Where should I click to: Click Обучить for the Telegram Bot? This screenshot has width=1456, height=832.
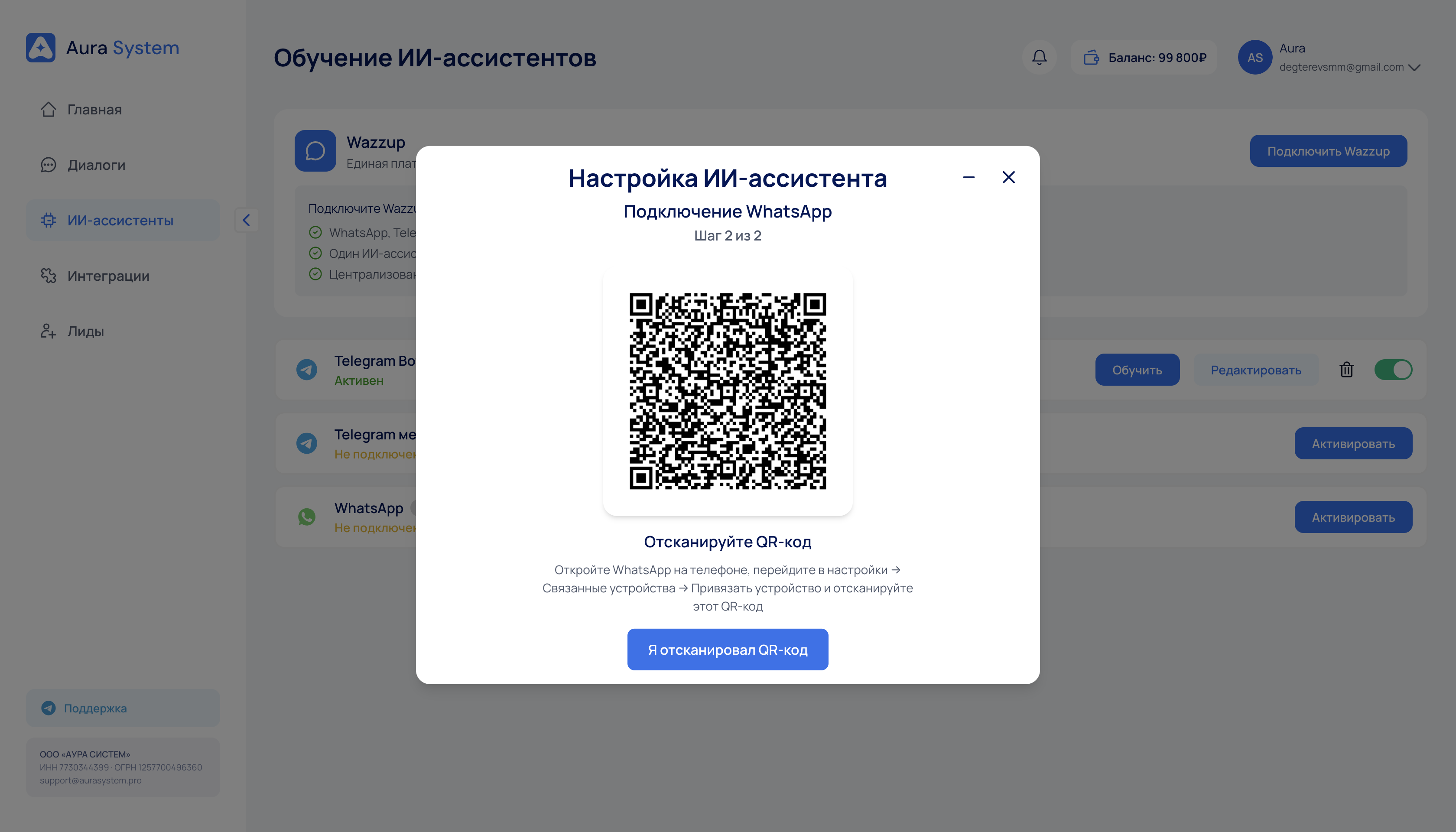point(1137,370)
